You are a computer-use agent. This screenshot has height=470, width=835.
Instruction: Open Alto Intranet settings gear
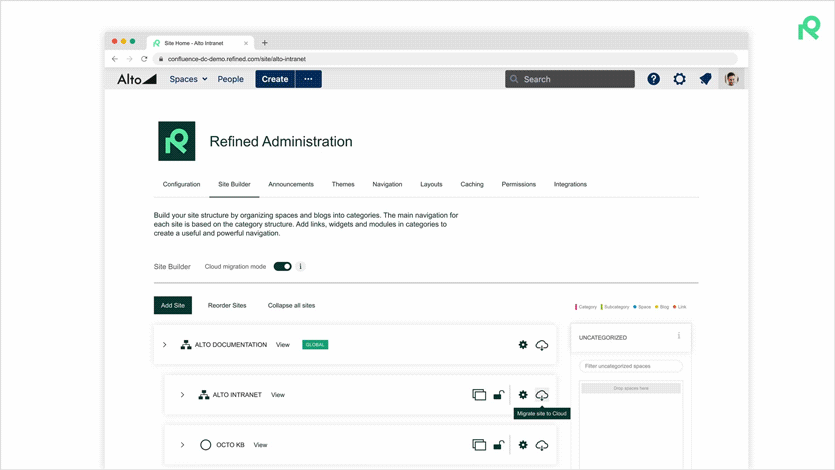coord(523,395)
